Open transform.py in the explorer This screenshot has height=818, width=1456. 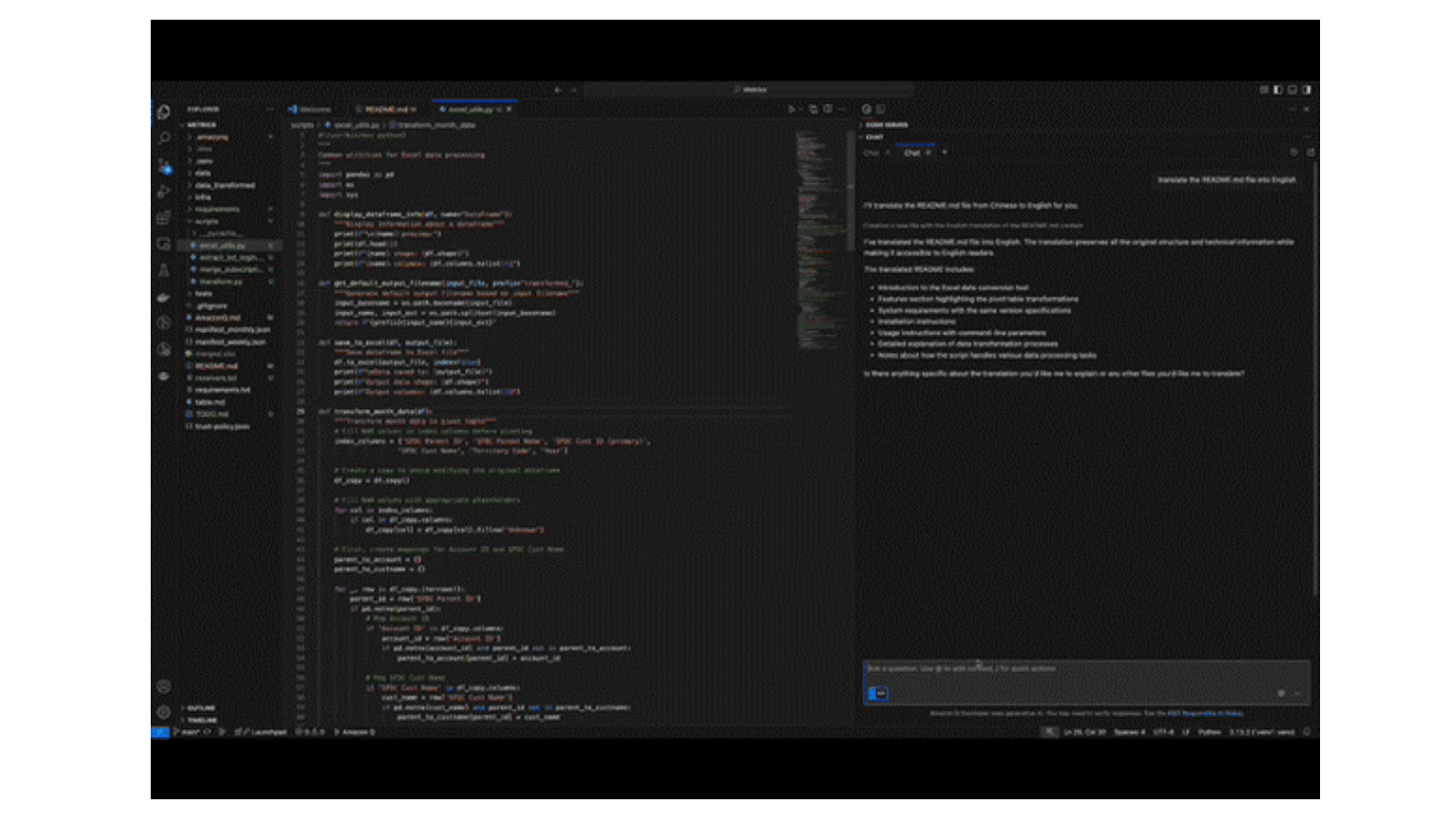(221, 282)
